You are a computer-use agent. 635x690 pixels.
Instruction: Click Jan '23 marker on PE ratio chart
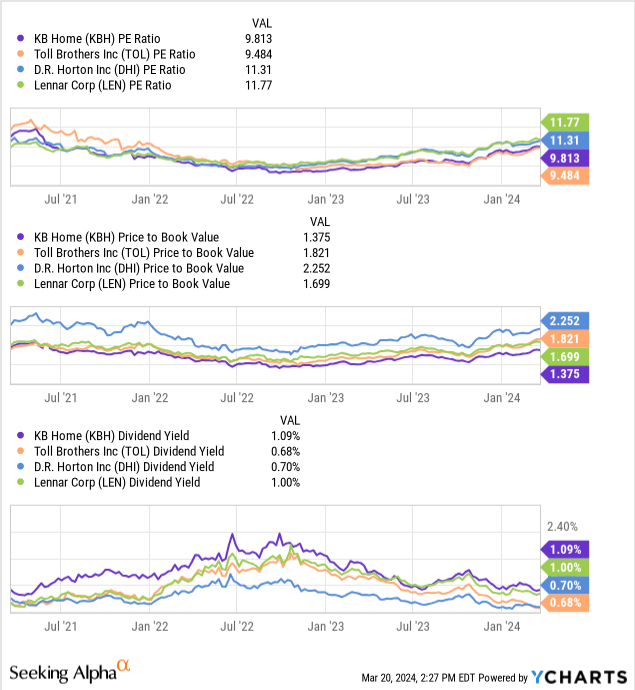click(x=326, y=199)
